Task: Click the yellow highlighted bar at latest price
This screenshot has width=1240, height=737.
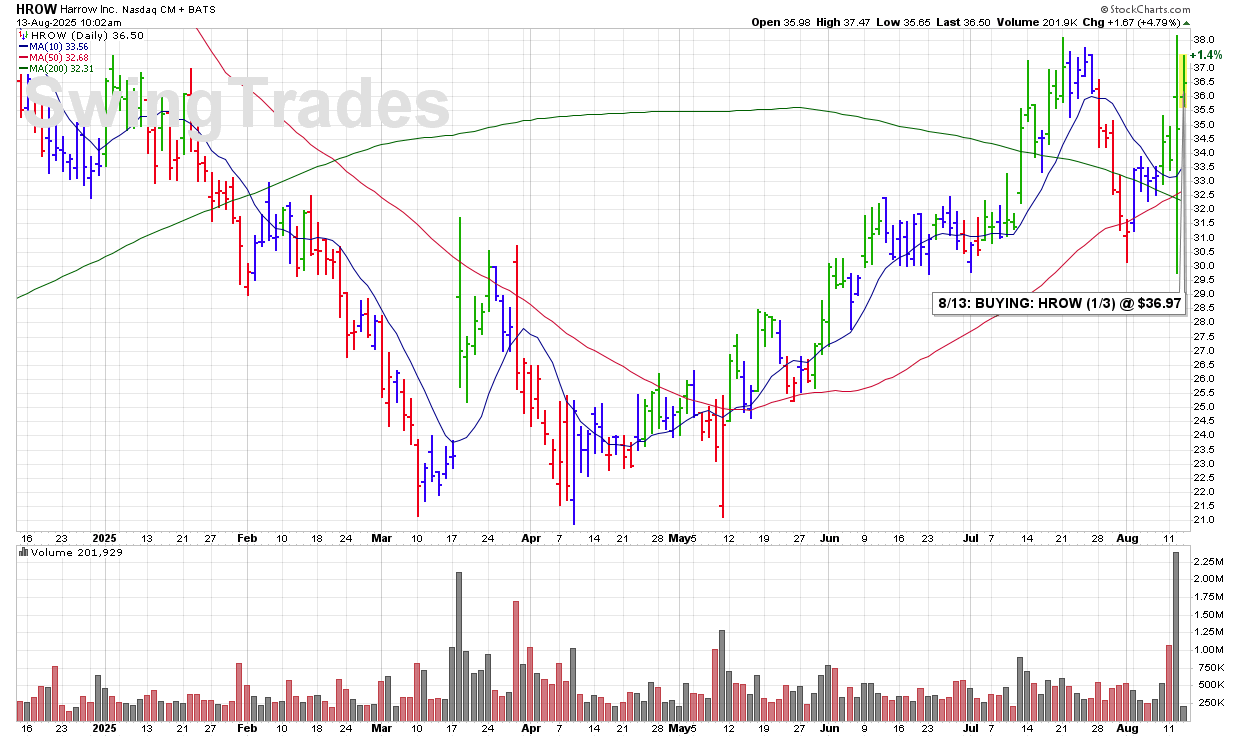Action: (1184, 80)
